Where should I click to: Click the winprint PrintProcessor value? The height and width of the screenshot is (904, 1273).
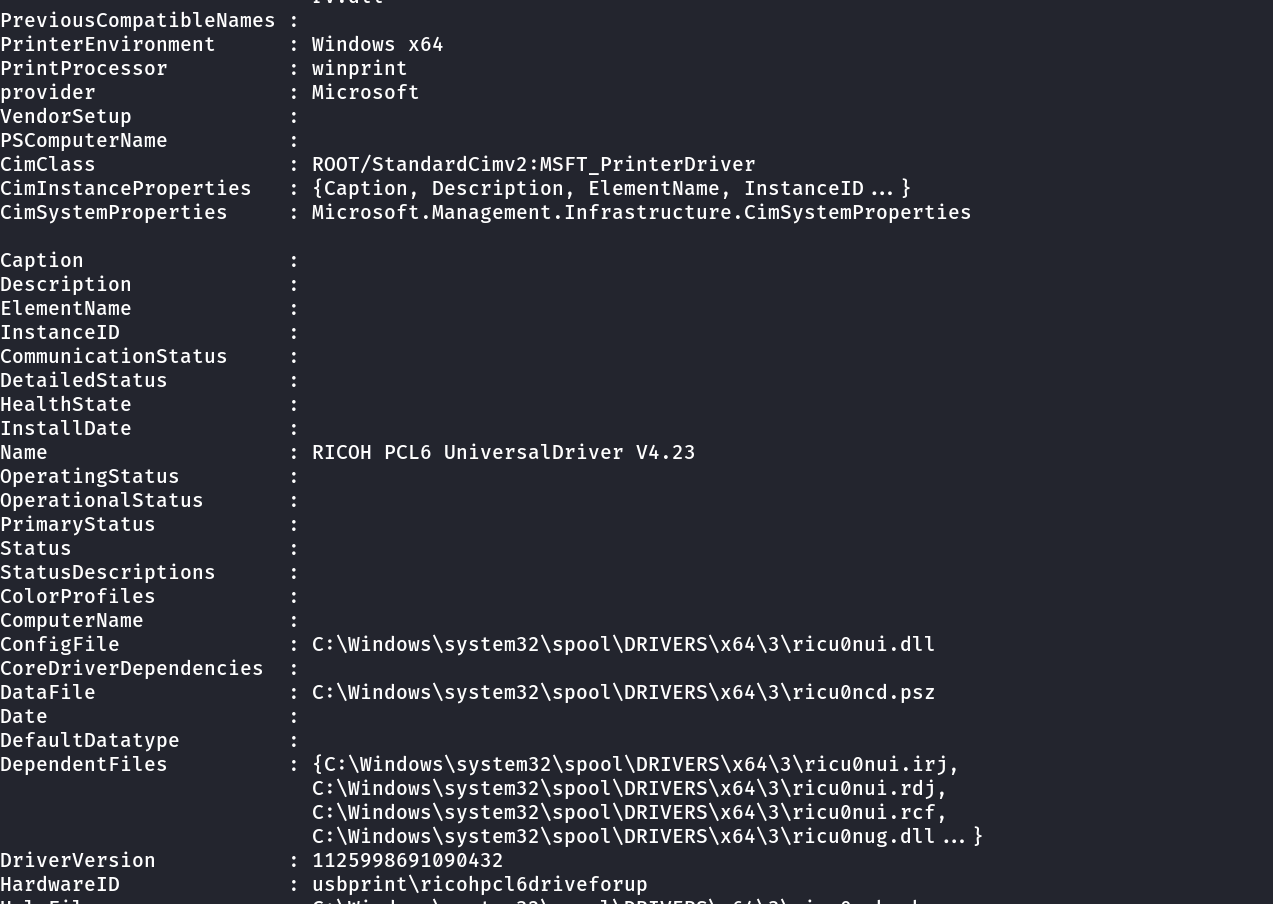[359, 69]
